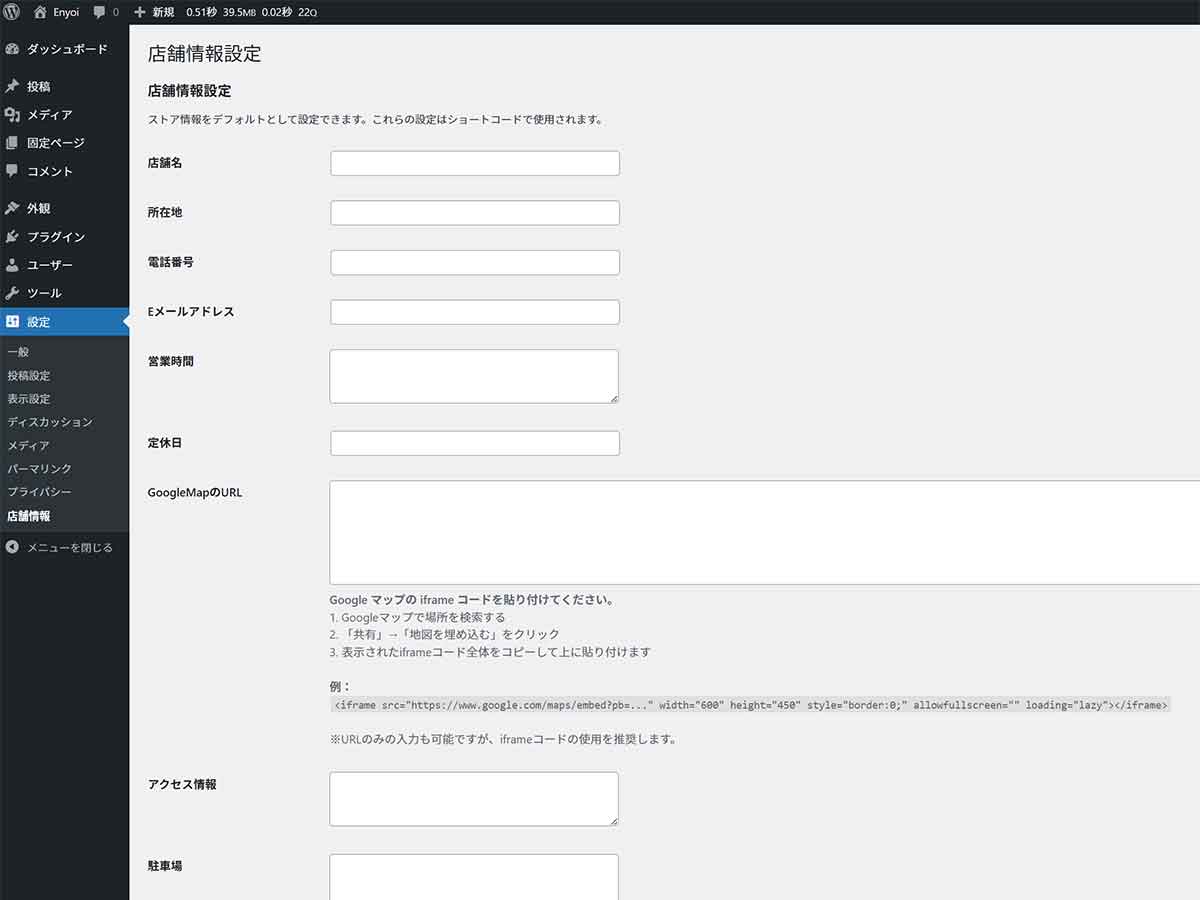Select パーマリンク submenu item
This screenshot has width=1200, height=900.
pyautogui.click(x=39, y=469)
